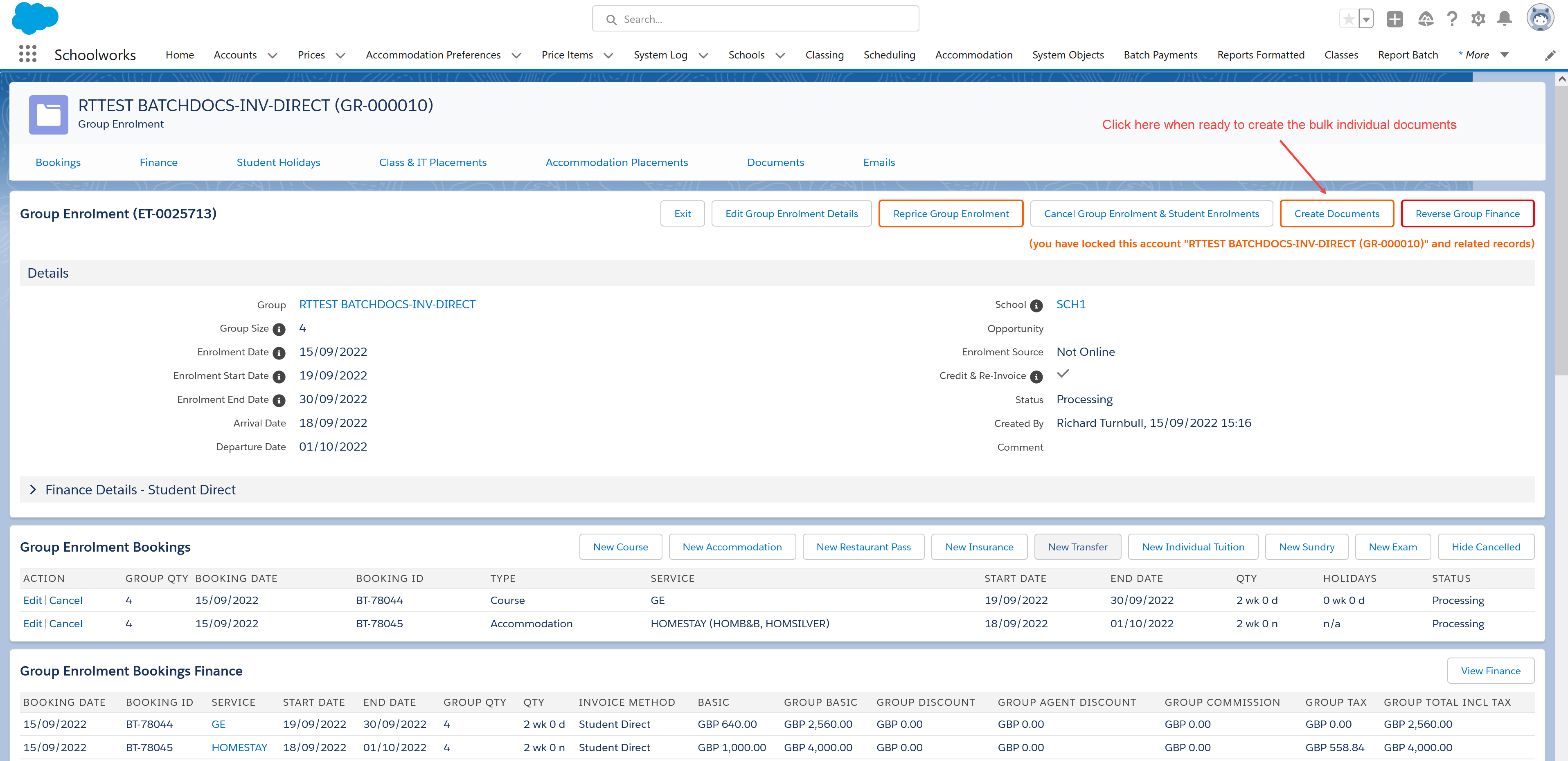Click into the global Search field
Image resolution: width=1568 pixels, height=761 pixels.
click(755, 20)
